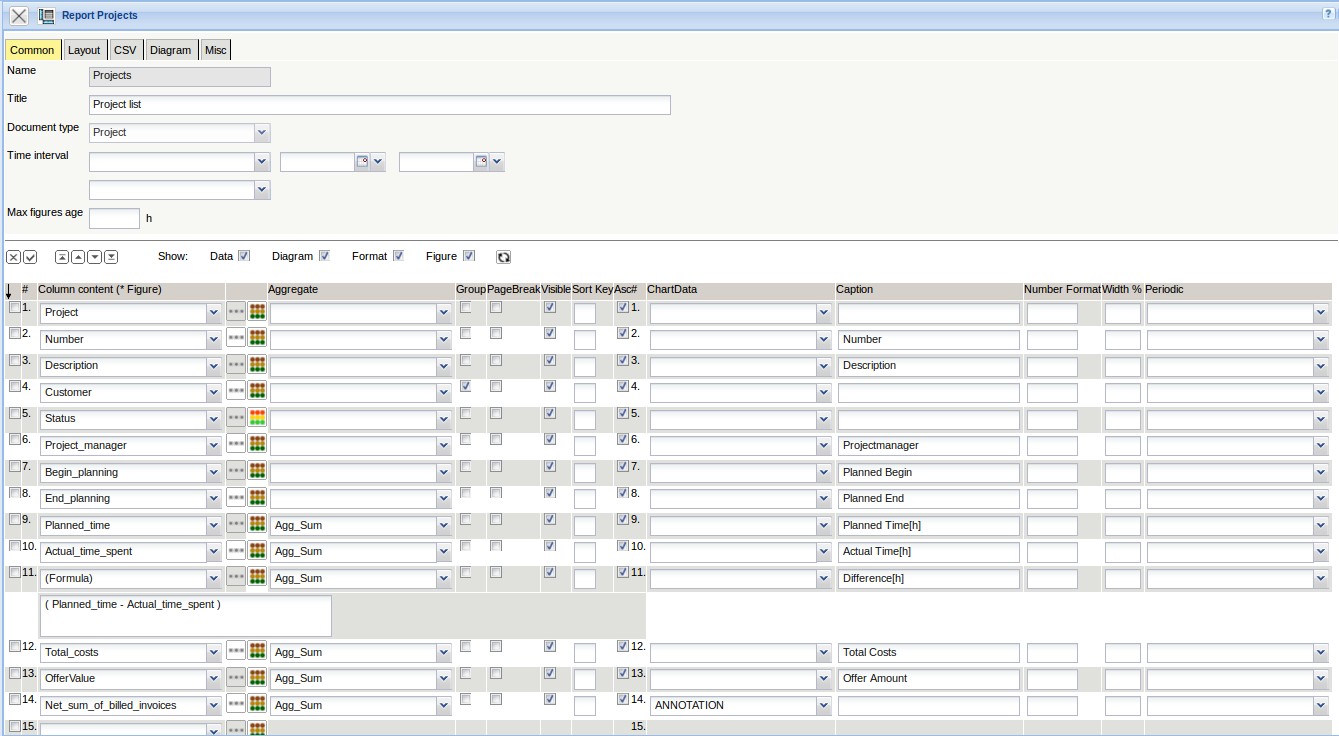The width and height of the screenshot is (1339, 736).
Task: Open the first Time interval calendar picker
Action: [362, 161]
